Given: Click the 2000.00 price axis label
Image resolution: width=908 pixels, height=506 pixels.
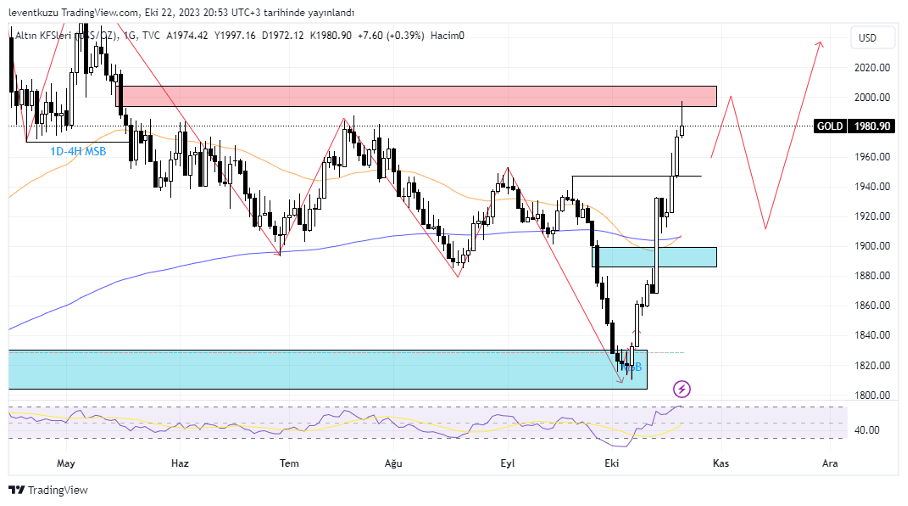Looking at the screenshot, I should (x=871, y=97).
